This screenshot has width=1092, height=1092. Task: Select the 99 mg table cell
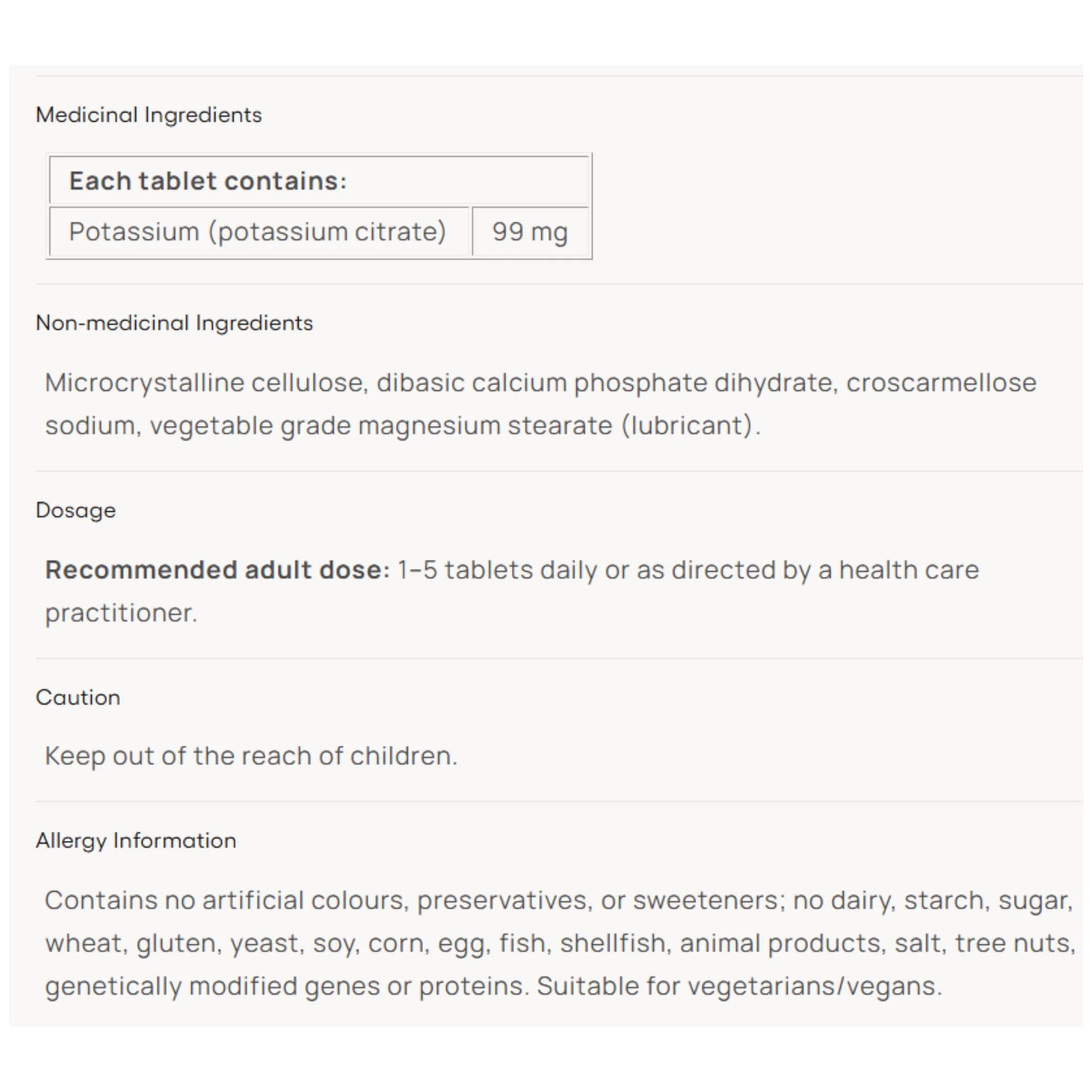click(x=530, y=231)
